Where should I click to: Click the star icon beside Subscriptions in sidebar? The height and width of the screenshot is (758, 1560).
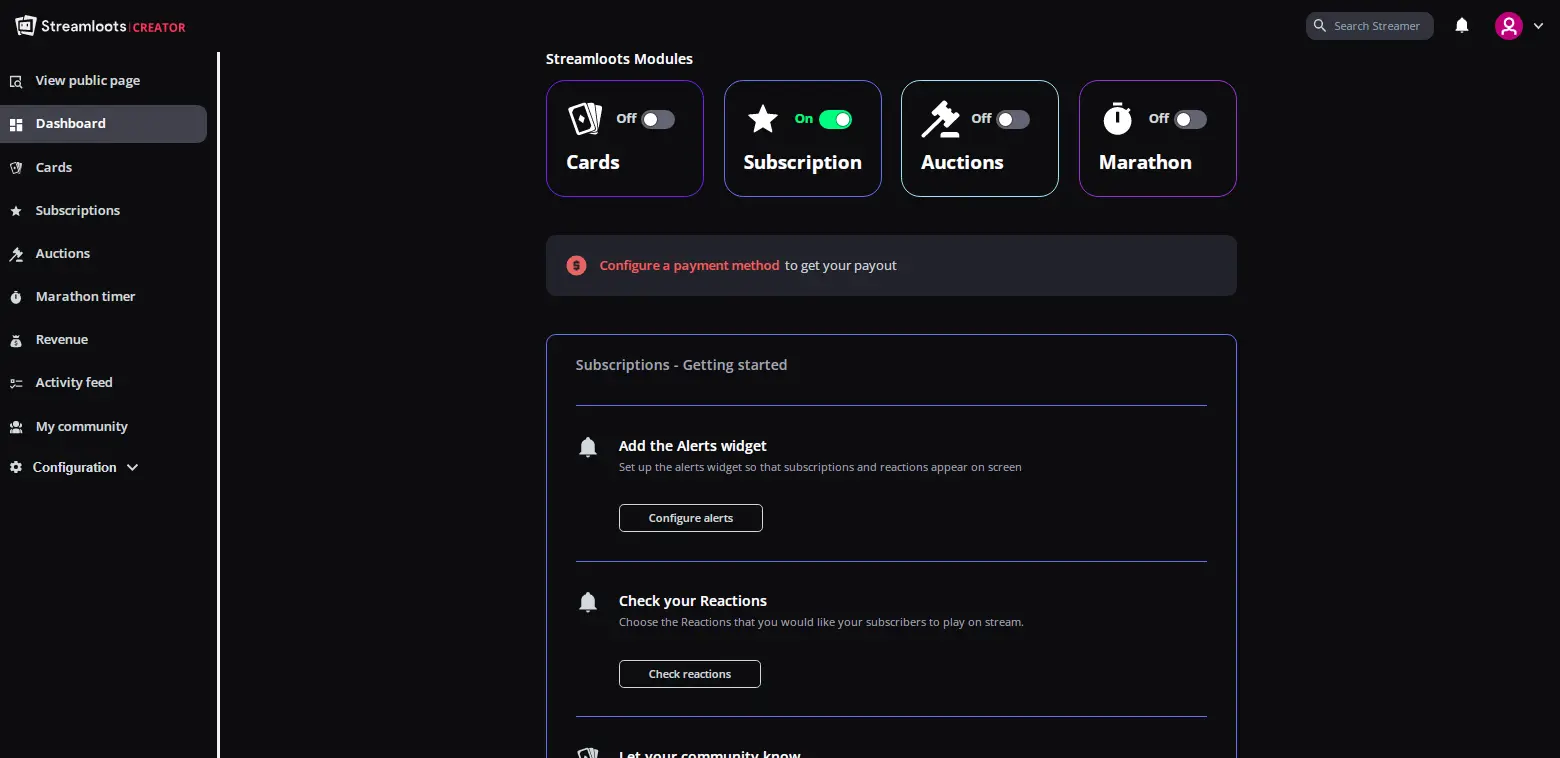pyautogui.click(x=16, y=211)
